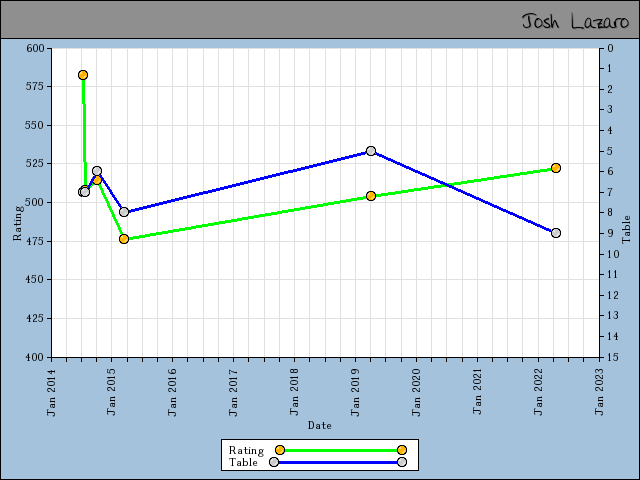The height and width of the screenshot is (480, 640).
Task: Click the Rating label in the legend
Action: (x=246, y=450)
